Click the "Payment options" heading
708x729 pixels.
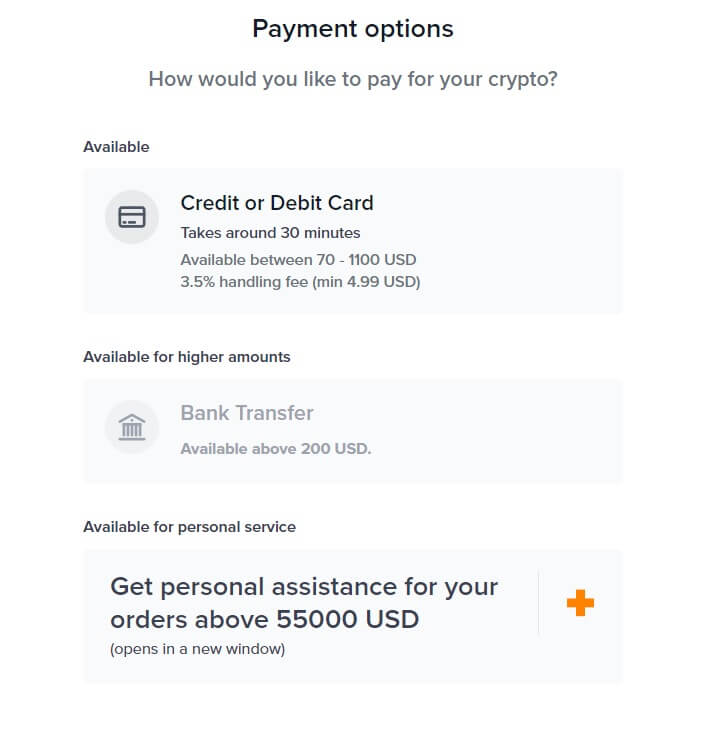353,29
